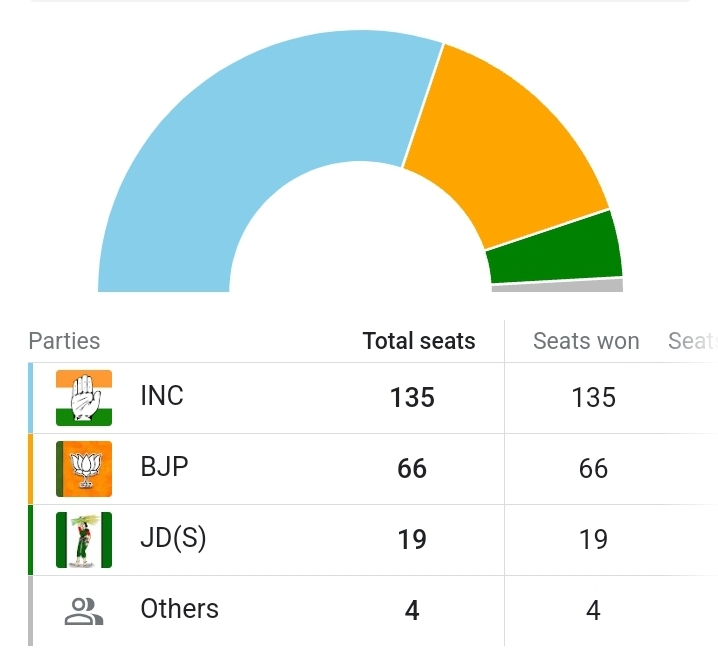Click JD(S) seats won value 19
This screenshot has width=718, height=664.
[593, 540]
